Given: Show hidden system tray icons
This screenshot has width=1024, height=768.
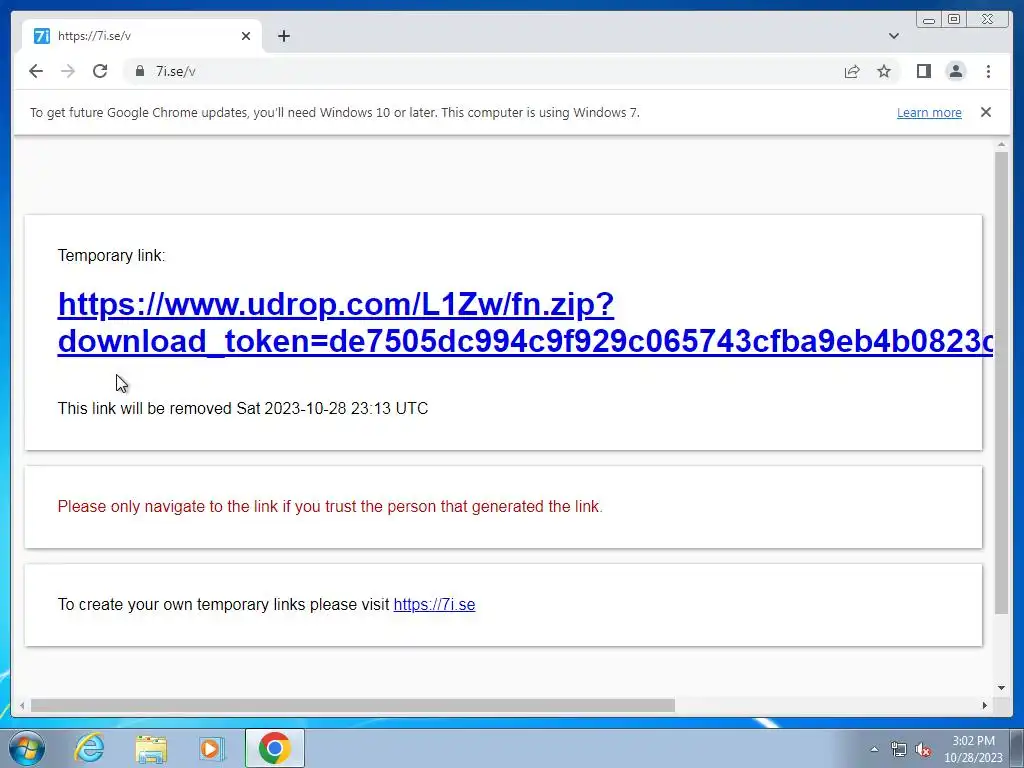Looking at the screenshot, I should tap(874, 749).
